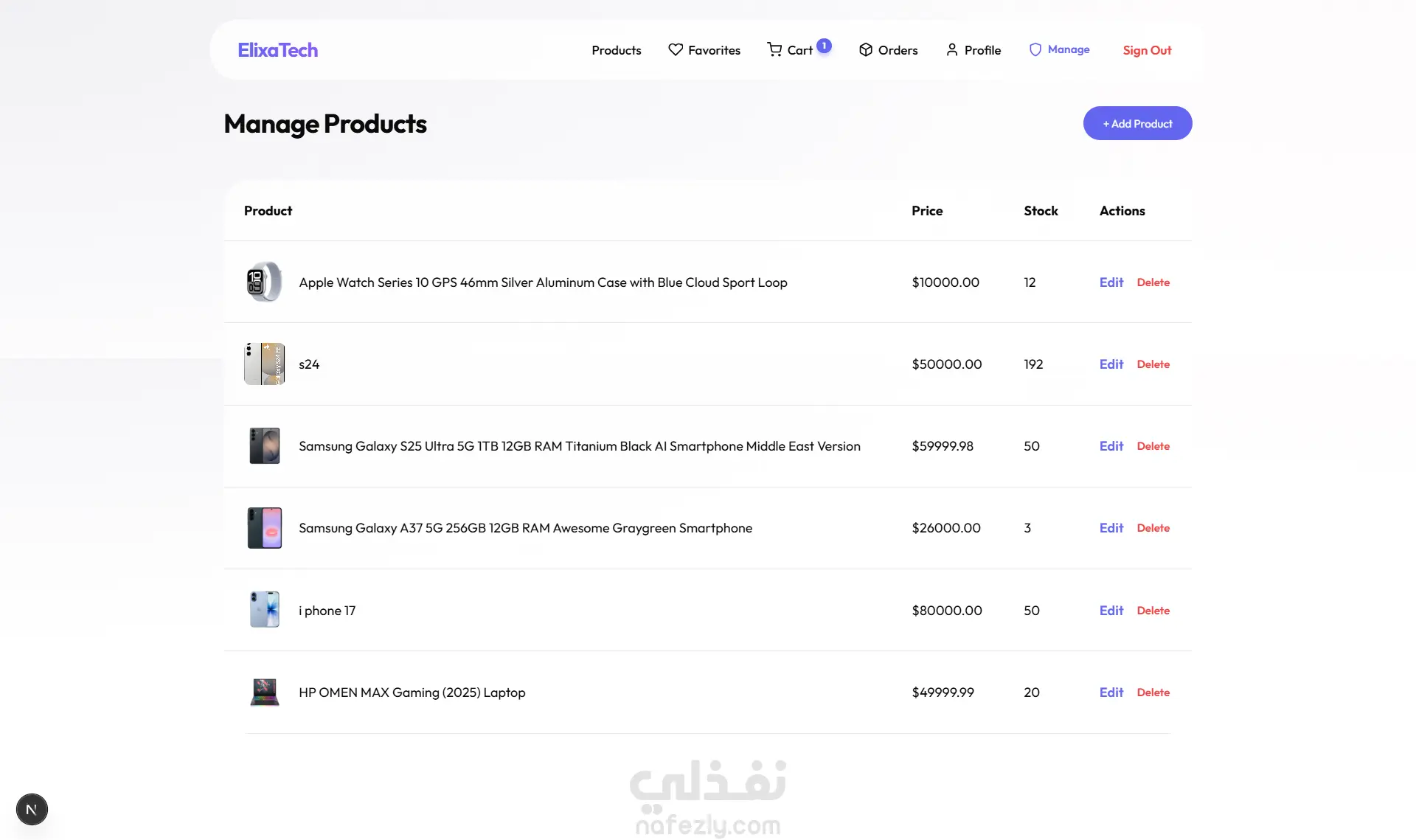Edit the i phone 17 product

(1111, 611)
